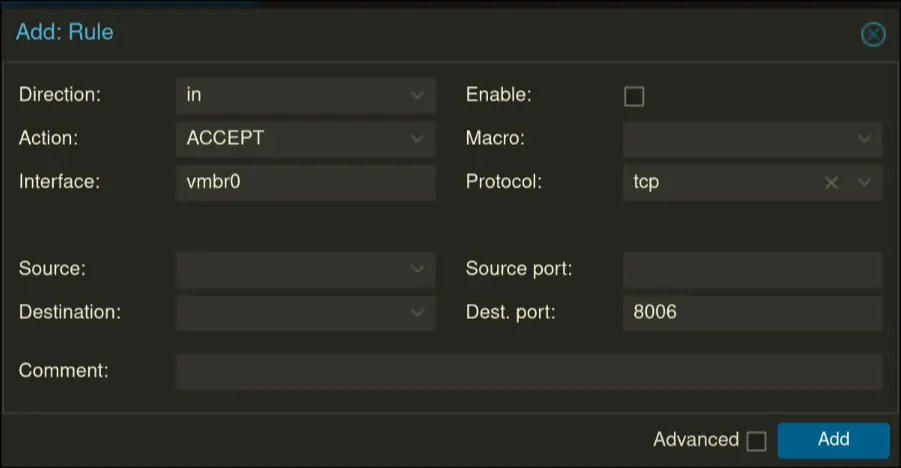Screen dimensions: 901x468
Task: Focus the Comment text field
Action: coord(529,371)
